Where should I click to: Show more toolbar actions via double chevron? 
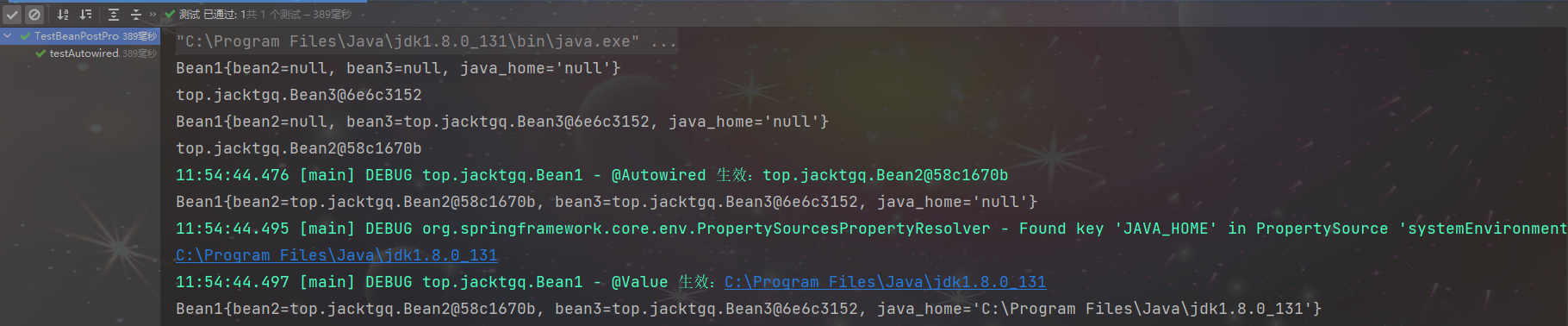[x=153, y=15]
